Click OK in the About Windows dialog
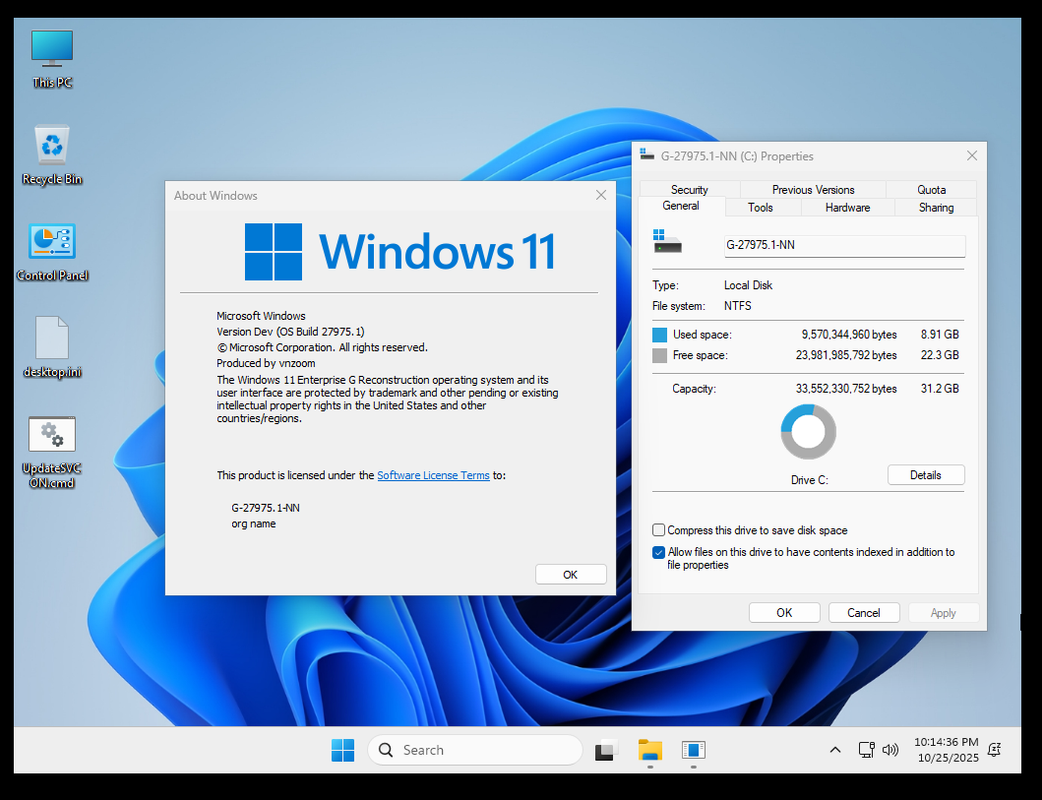The image size is (1042, 800). (x=571, y=575)
